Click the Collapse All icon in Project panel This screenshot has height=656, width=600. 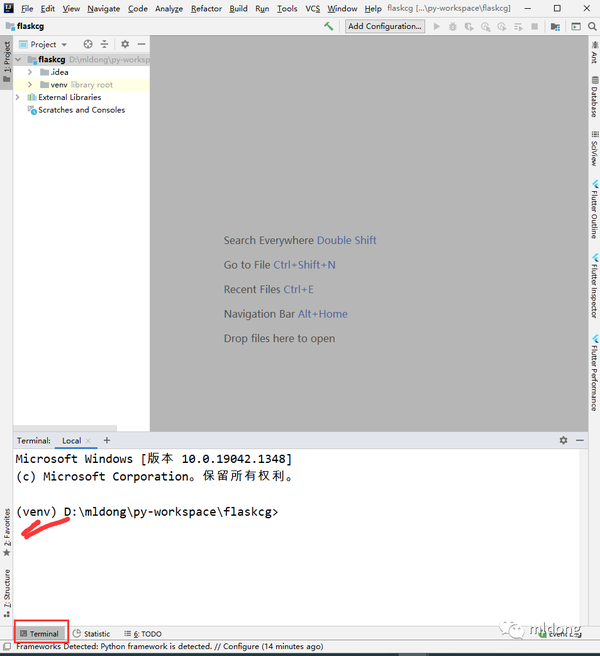(x=105, y=44)
